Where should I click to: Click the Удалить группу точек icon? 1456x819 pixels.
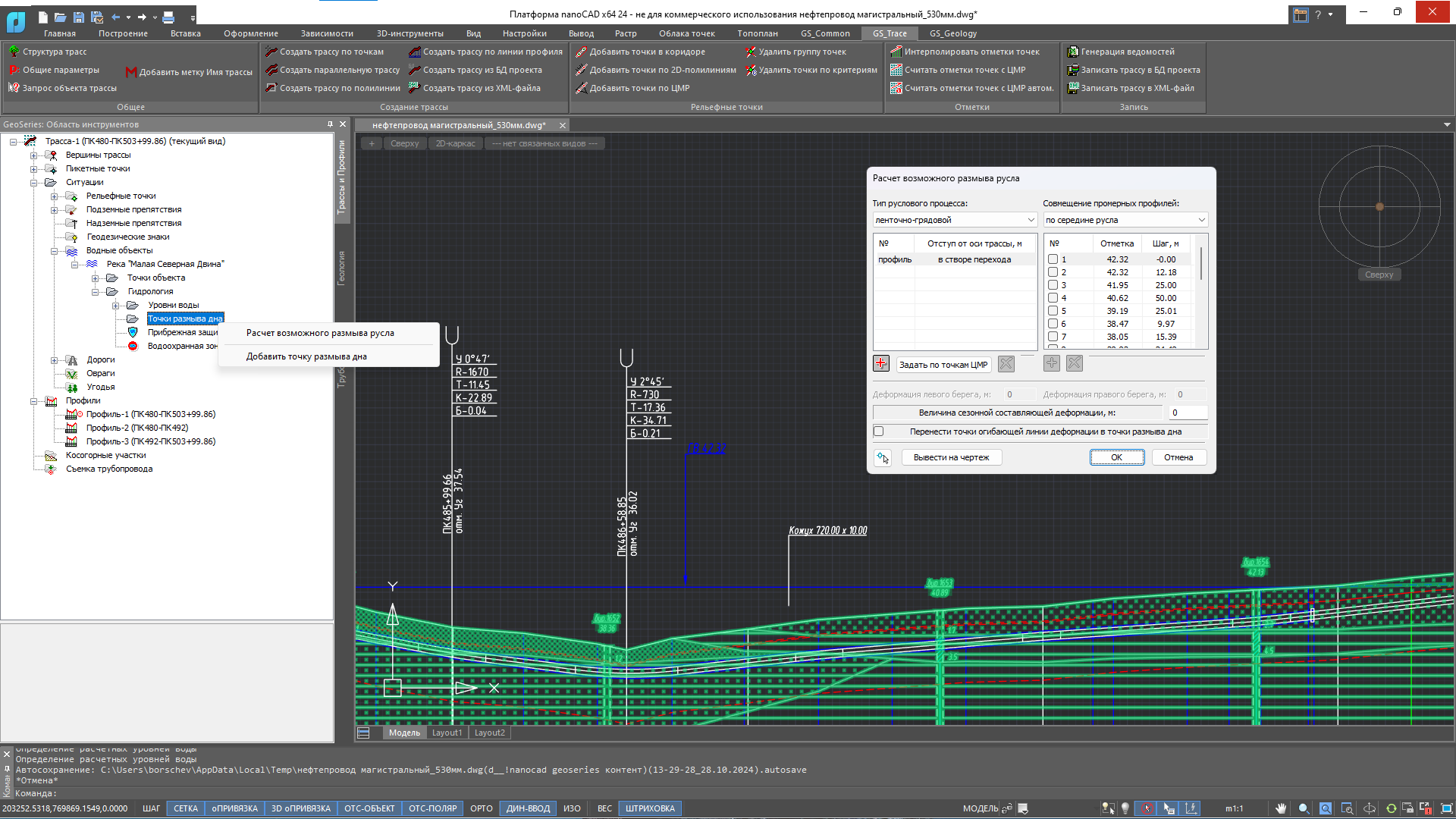point(751,52)
